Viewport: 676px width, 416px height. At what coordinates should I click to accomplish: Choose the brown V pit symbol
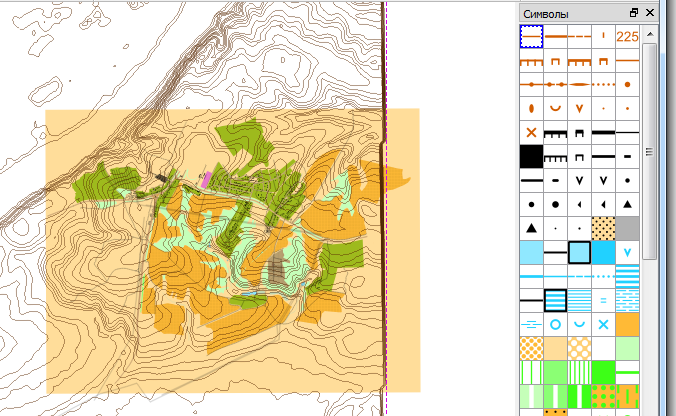[579, 108]
